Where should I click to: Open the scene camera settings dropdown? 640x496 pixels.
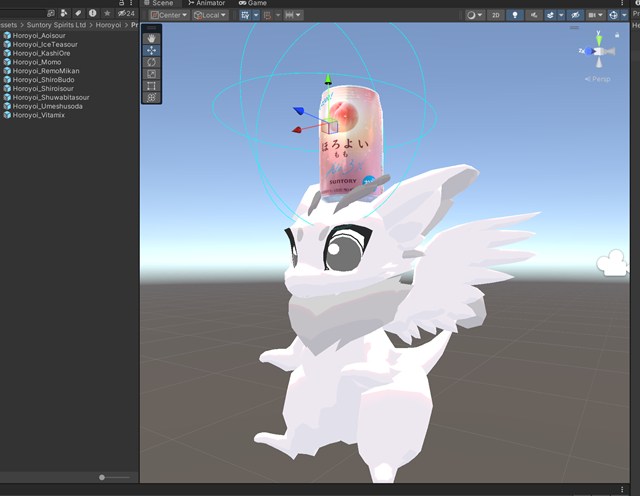pyautogui.click(x=595, y=15)
